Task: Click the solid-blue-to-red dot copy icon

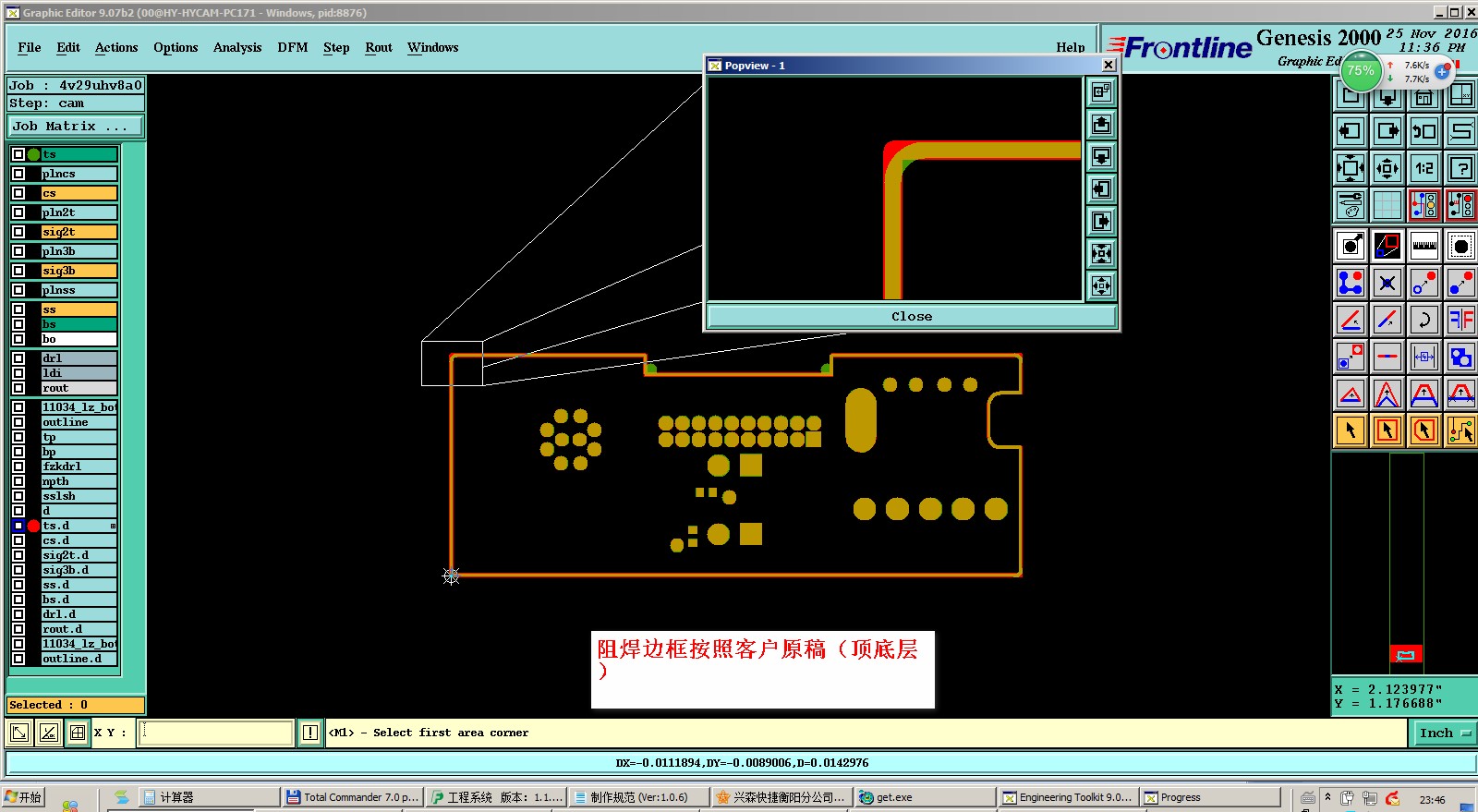Action: (1461, 283)
